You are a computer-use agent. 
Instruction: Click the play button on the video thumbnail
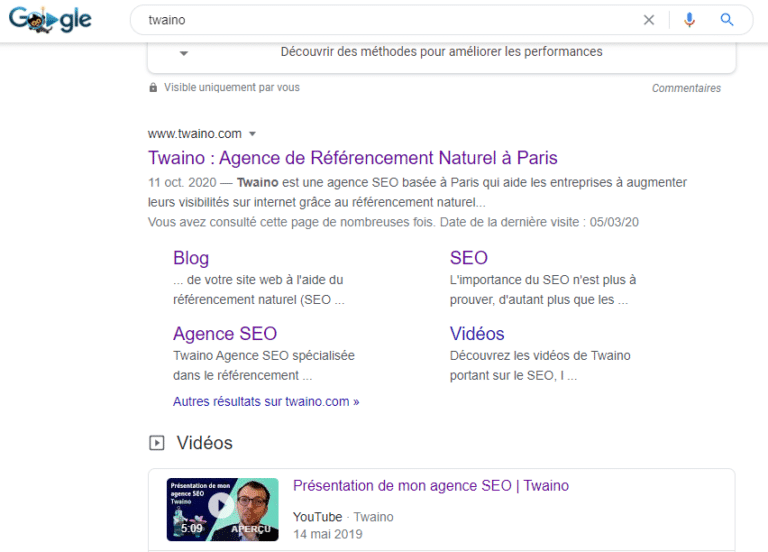(x=221, y=505)
